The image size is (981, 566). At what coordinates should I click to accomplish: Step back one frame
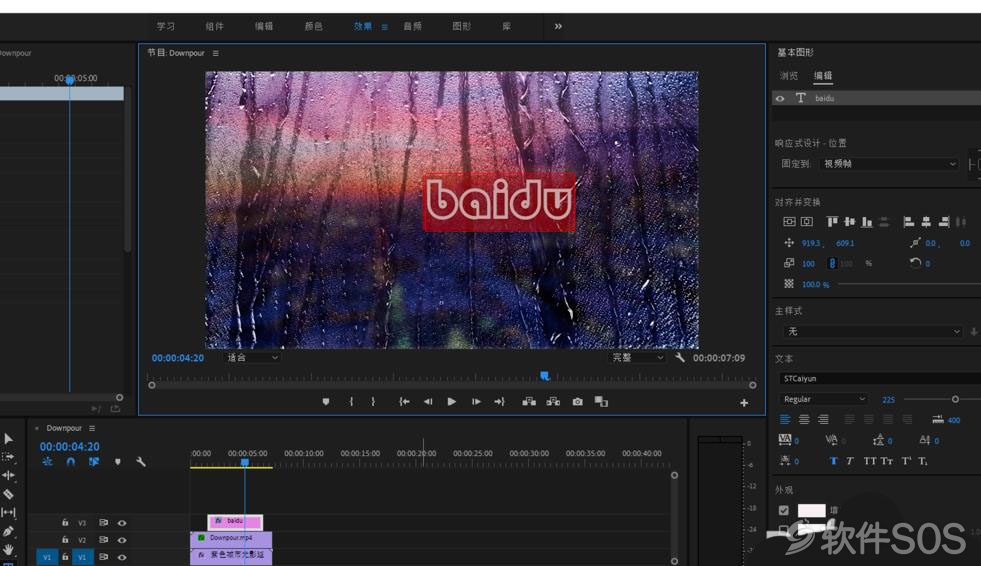[x=428, y=402]
